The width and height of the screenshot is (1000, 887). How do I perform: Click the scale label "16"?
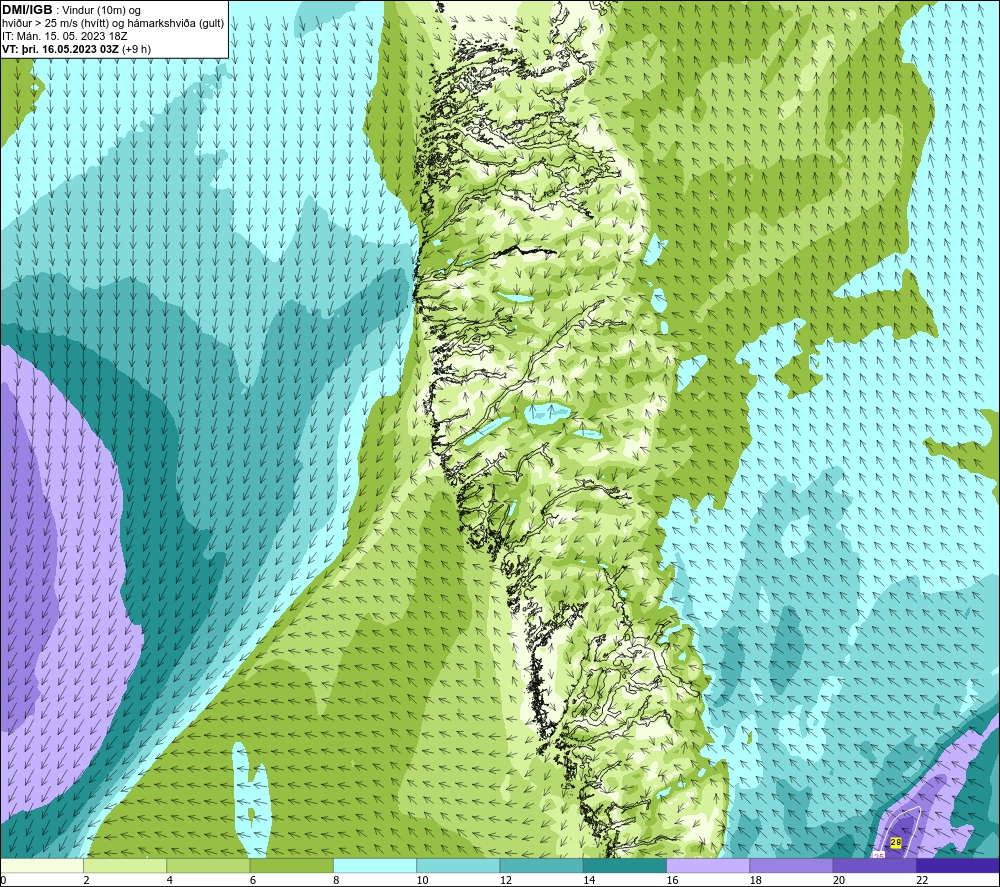click(x=673, y=880)
